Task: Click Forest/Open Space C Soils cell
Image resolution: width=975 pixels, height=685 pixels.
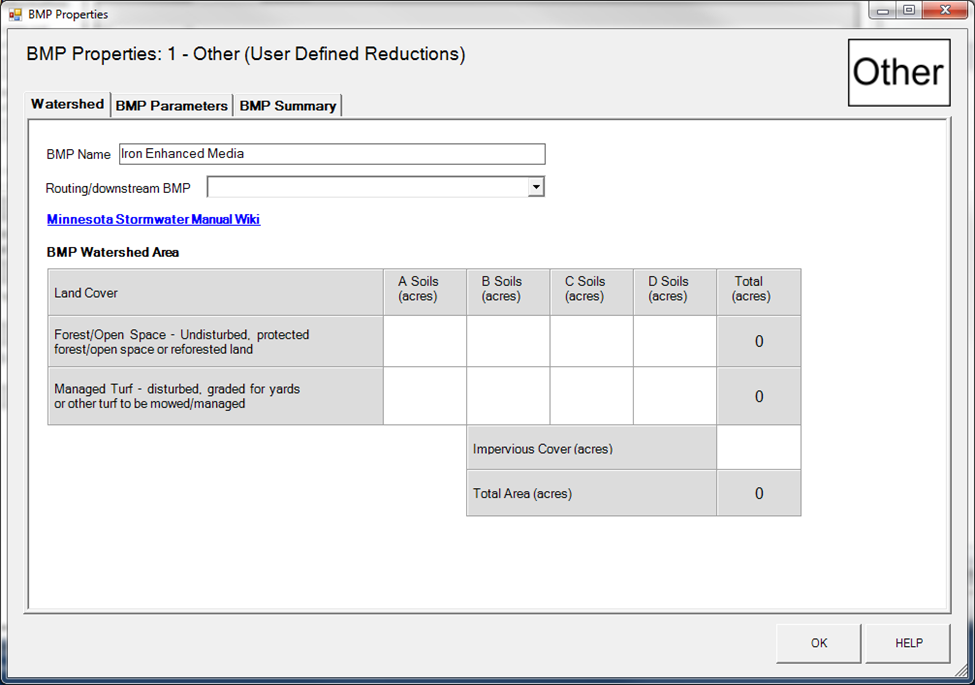Action: pos(591,342)
